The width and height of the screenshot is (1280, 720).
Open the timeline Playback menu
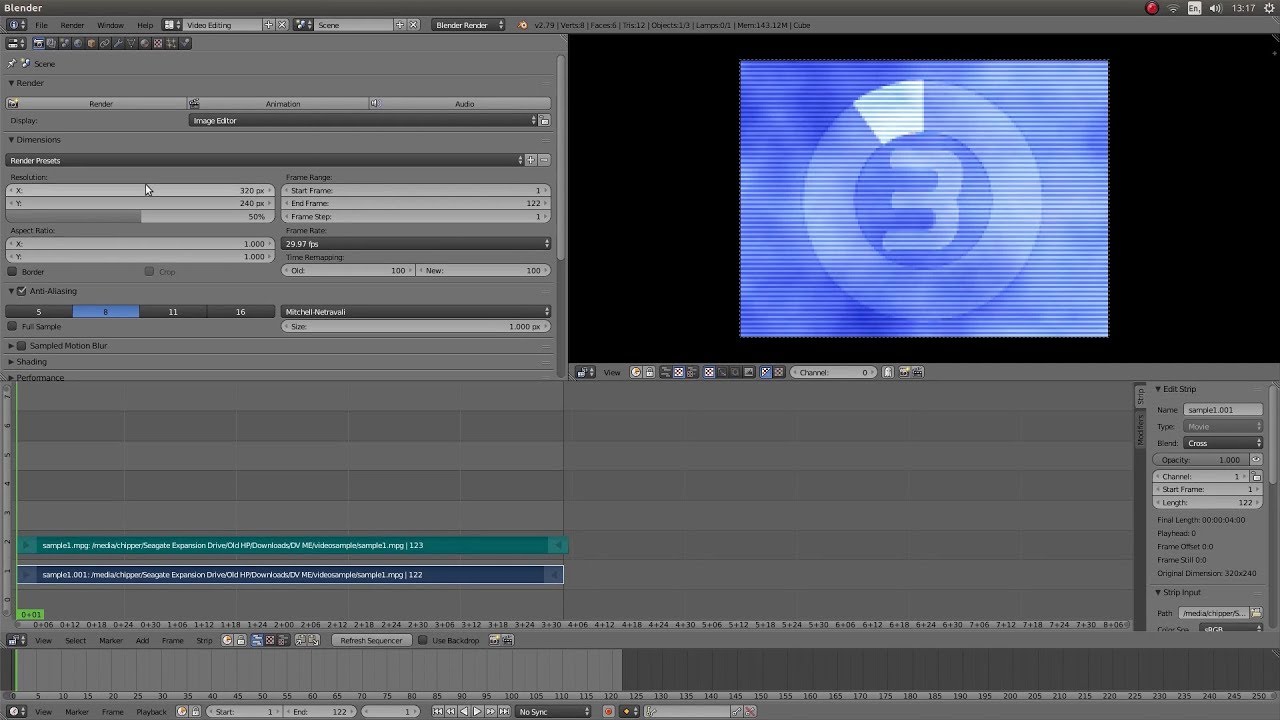pyautogui.click(x=152, y=711)
